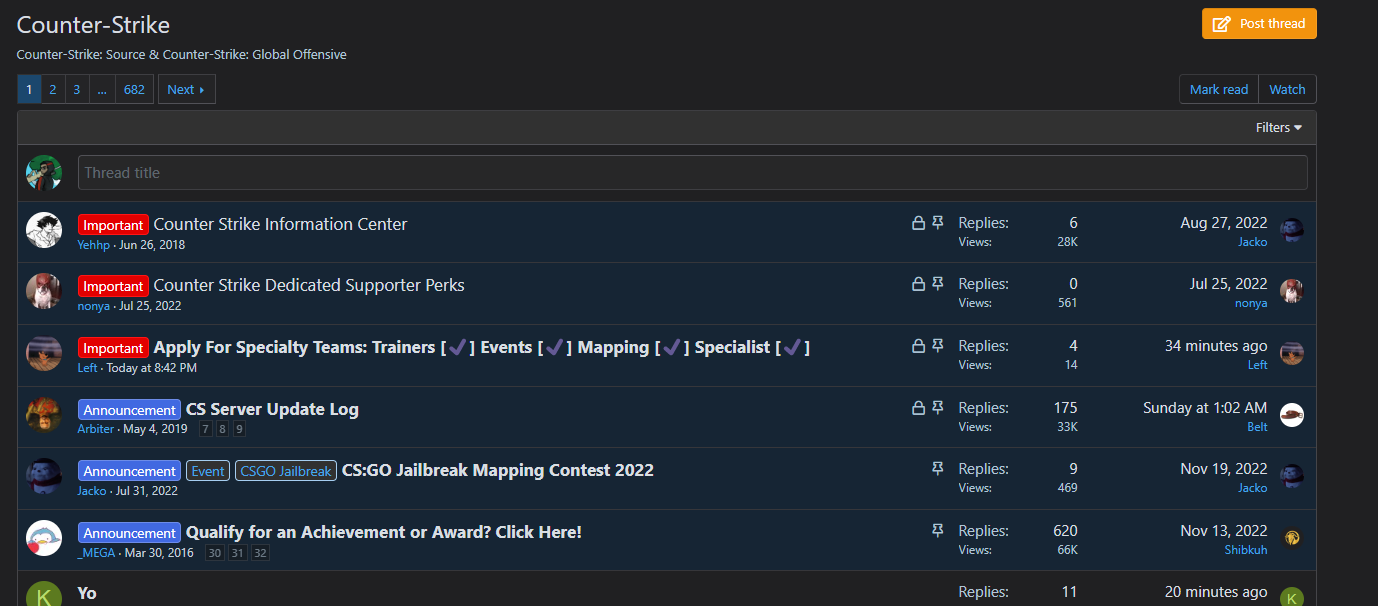Click the Post thread button
Image resolution: width=1378 pixels, height=606 pixels.
[x=1259, y=24]
